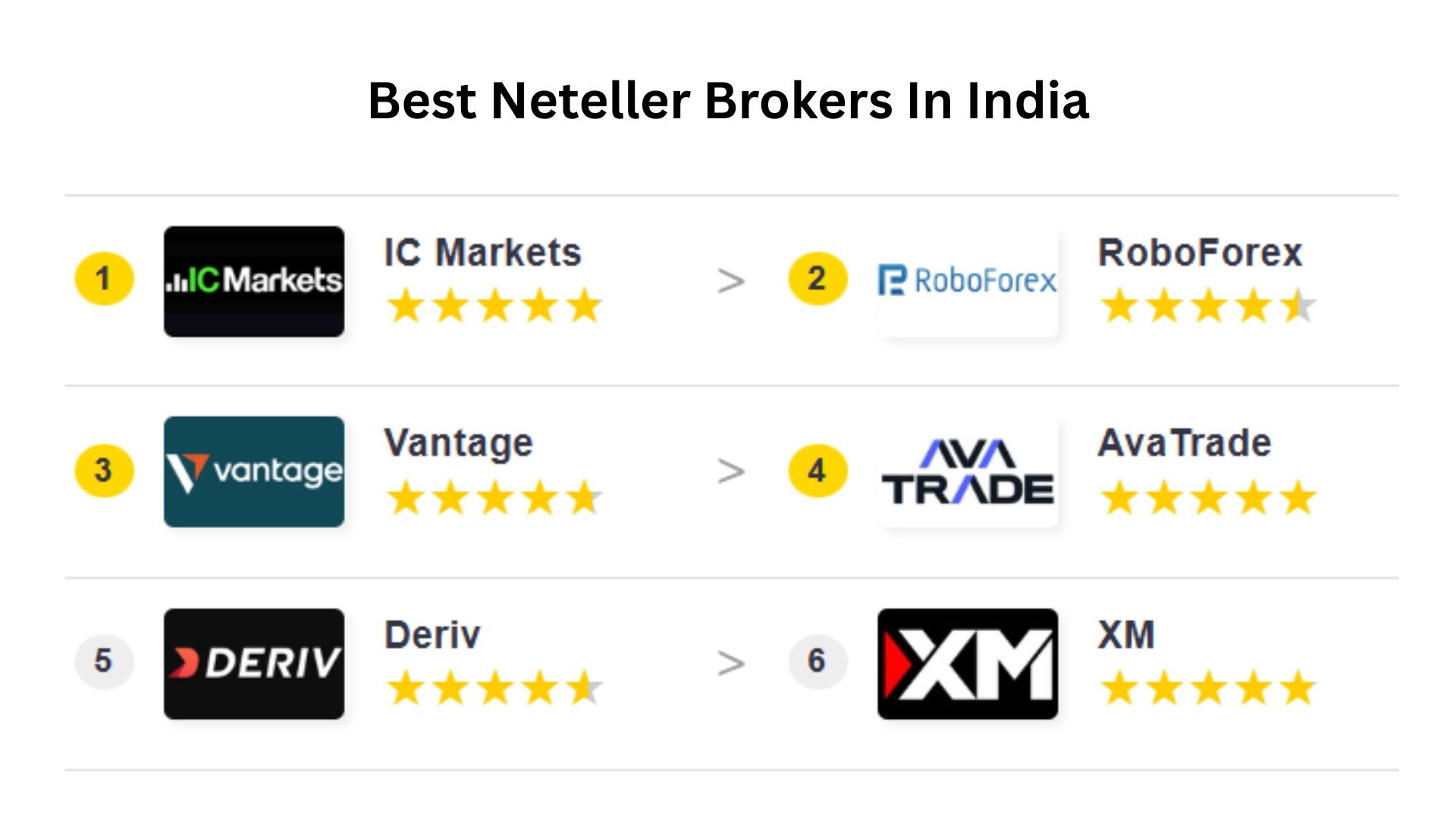Open the RoboForex name link
This screenshot has width=1456, height=819.
click(1200, 253)
